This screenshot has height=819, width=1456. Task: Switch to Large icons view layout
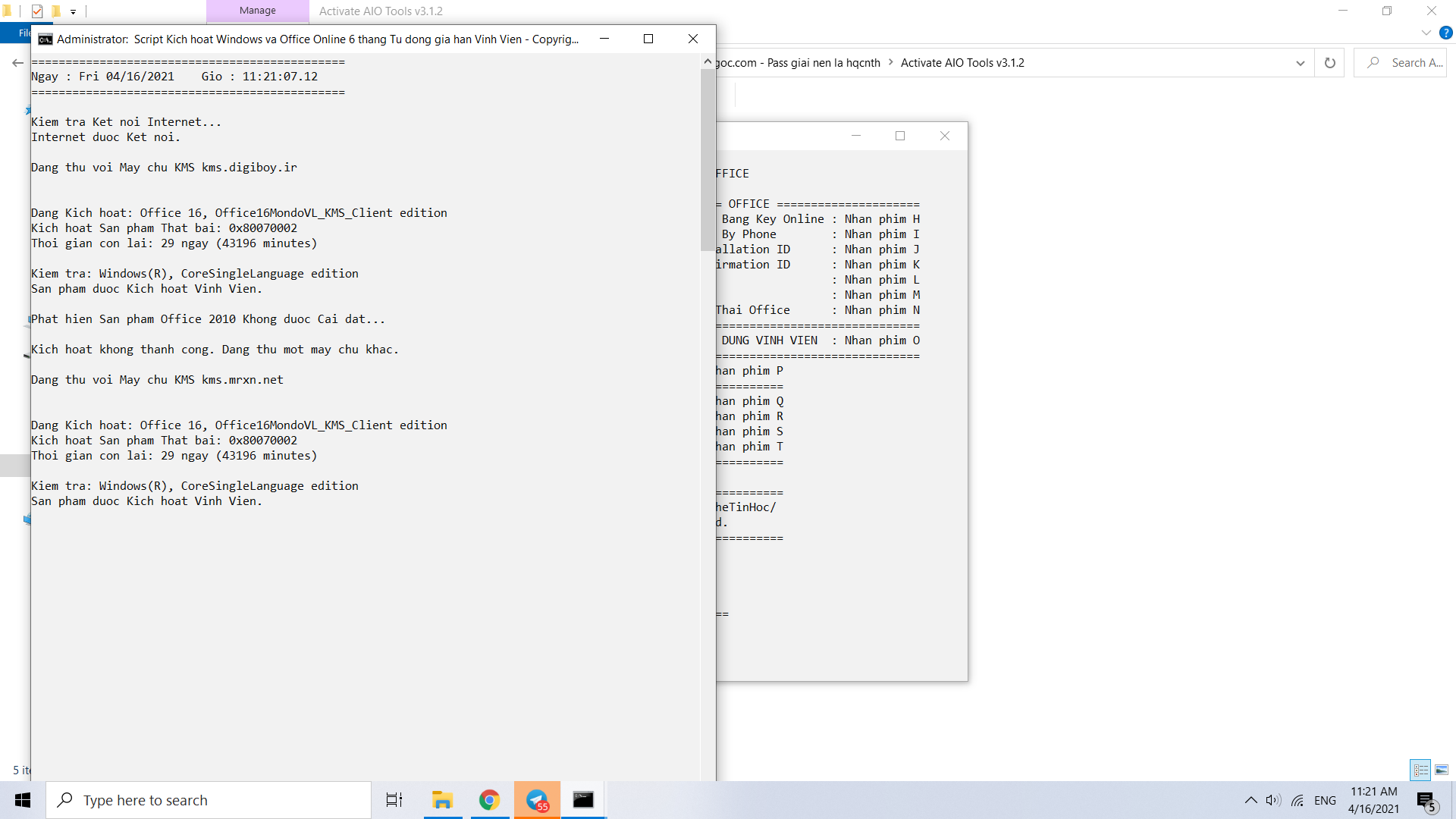click(x=1442, y=770)
